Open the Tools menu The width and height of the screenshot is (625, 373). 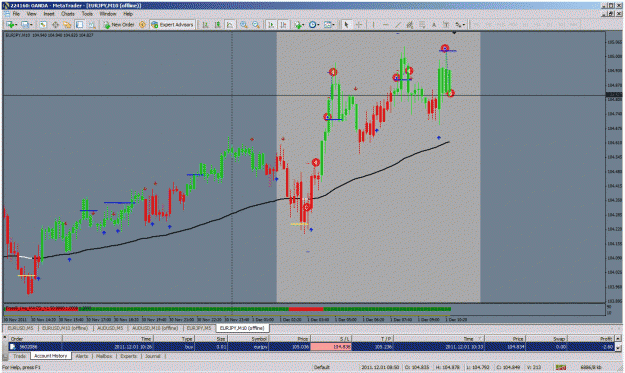(x=87, y=14)
